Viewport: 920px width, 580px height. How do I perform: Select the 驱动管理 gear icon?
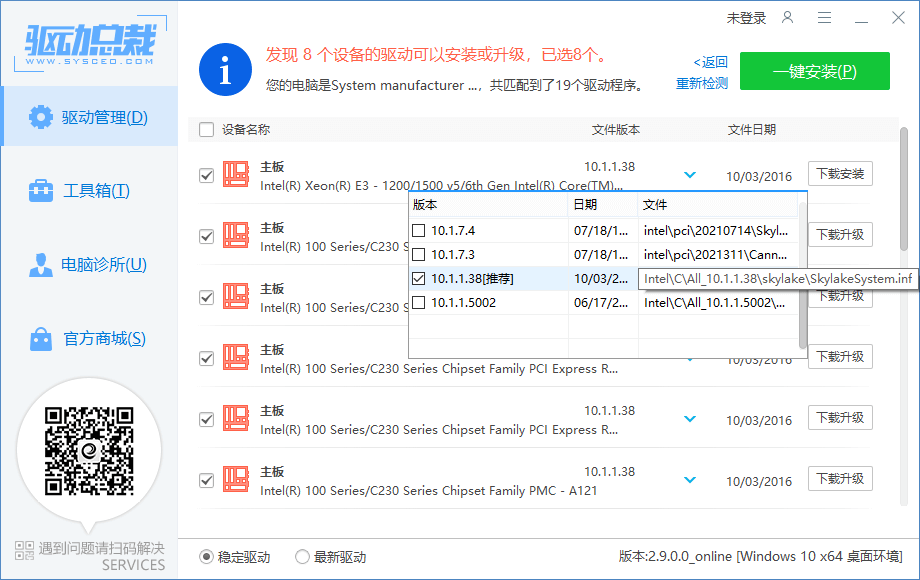(40, 116)
